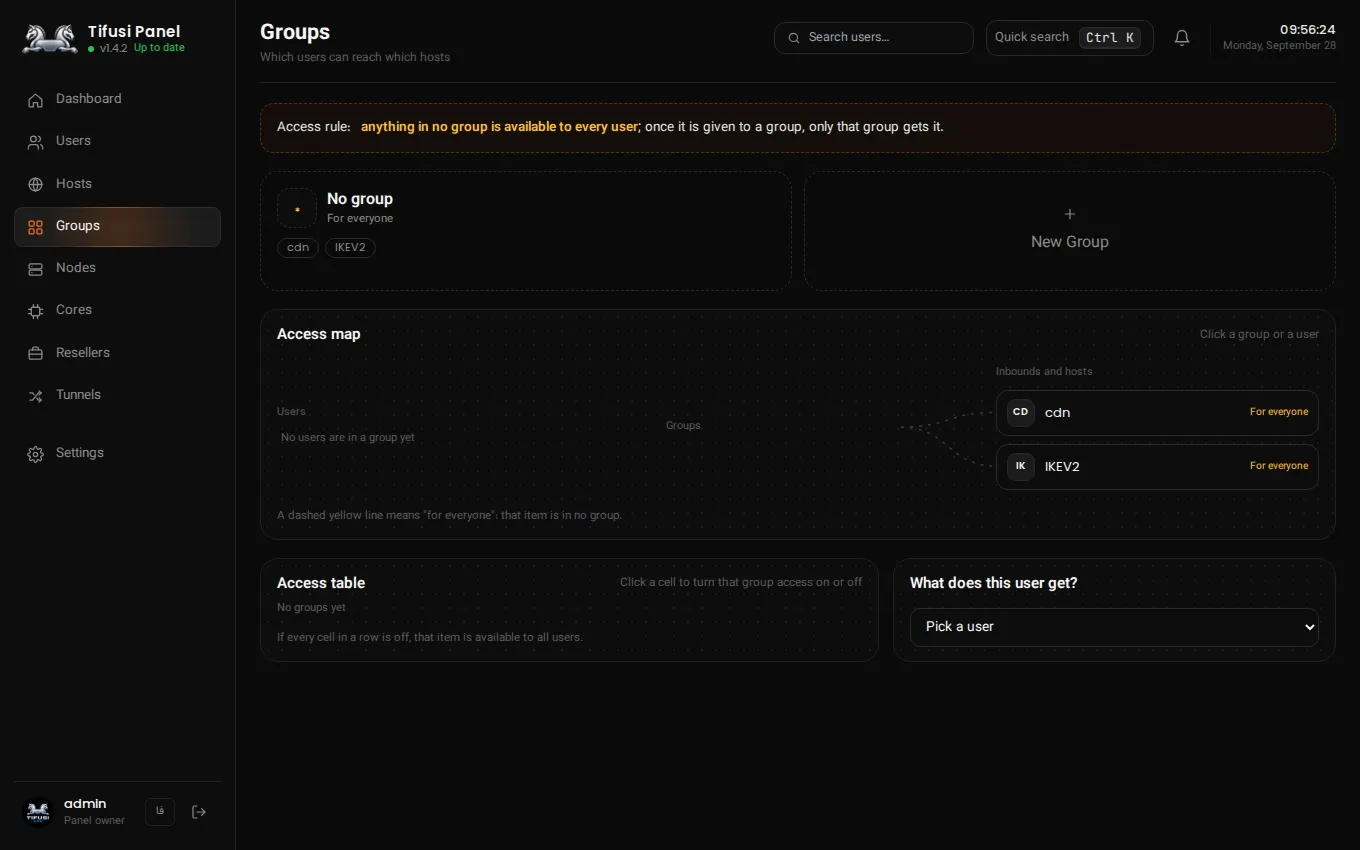Click the Access map heading
1360x850 pixels.
[x=319, y=334]
